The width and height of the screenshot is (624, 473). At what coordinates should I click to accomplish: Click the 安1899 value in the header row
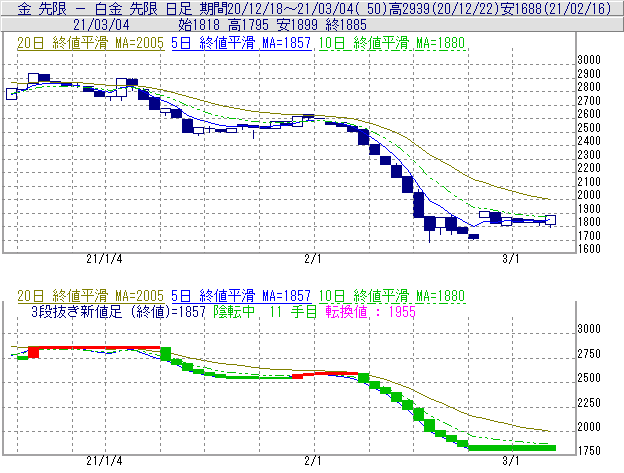point(297,25)
